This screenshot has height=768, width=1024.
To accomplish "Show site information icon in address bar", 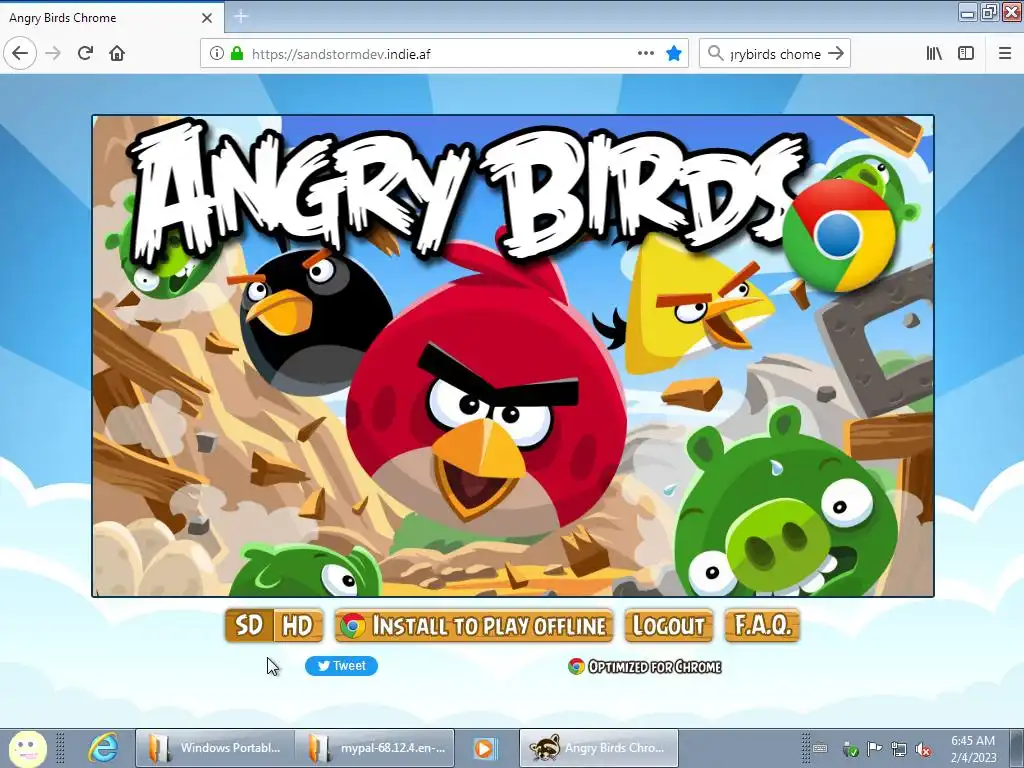I will [x=216, y=54].
